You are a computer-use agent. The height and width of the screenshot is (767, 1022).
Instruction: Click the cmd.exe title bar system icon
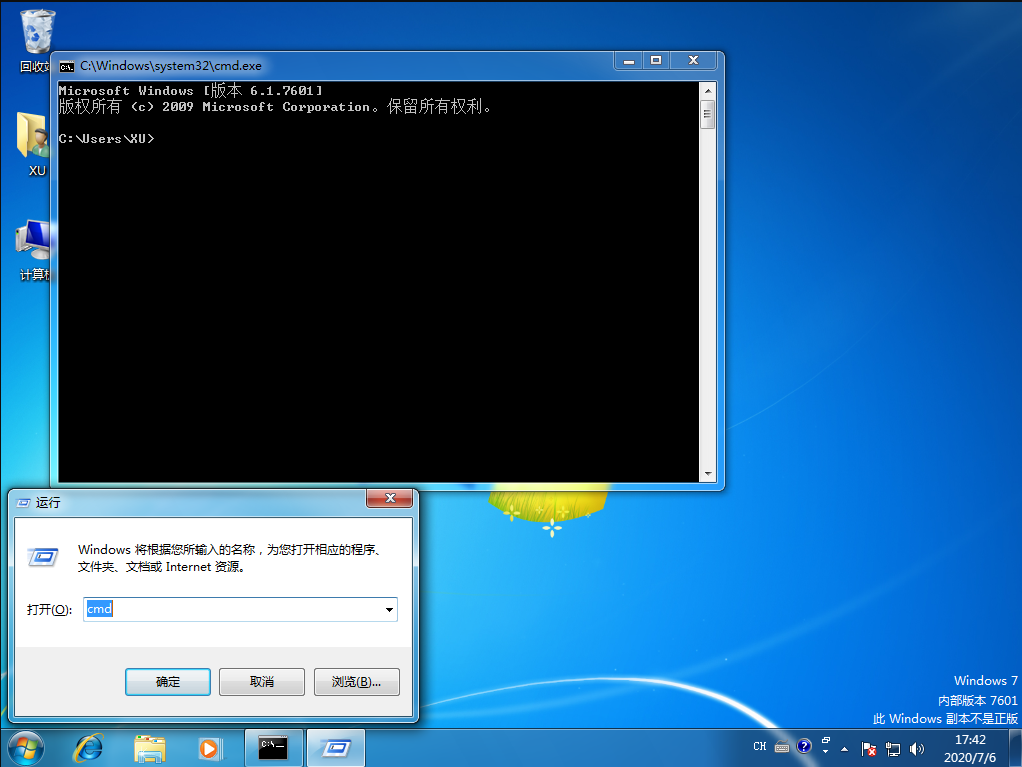[67, 66]
